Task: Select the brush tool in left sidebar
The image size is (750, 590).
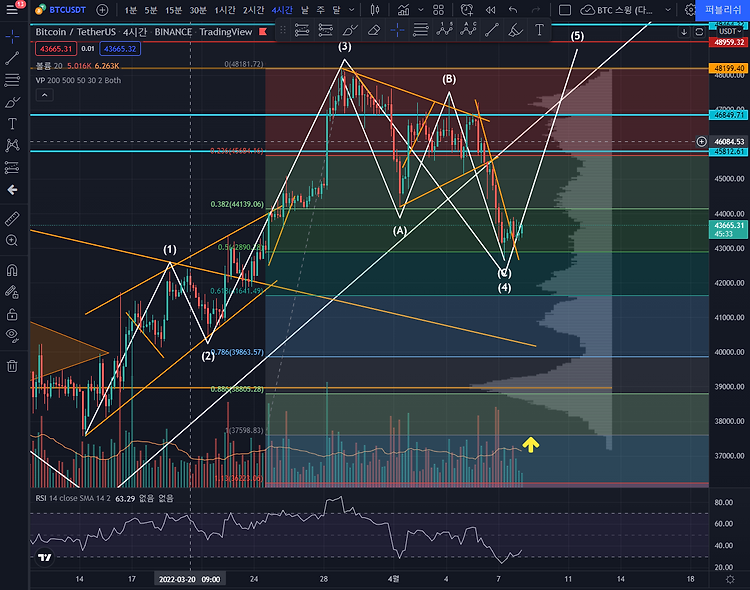Action: coord(12,102)
